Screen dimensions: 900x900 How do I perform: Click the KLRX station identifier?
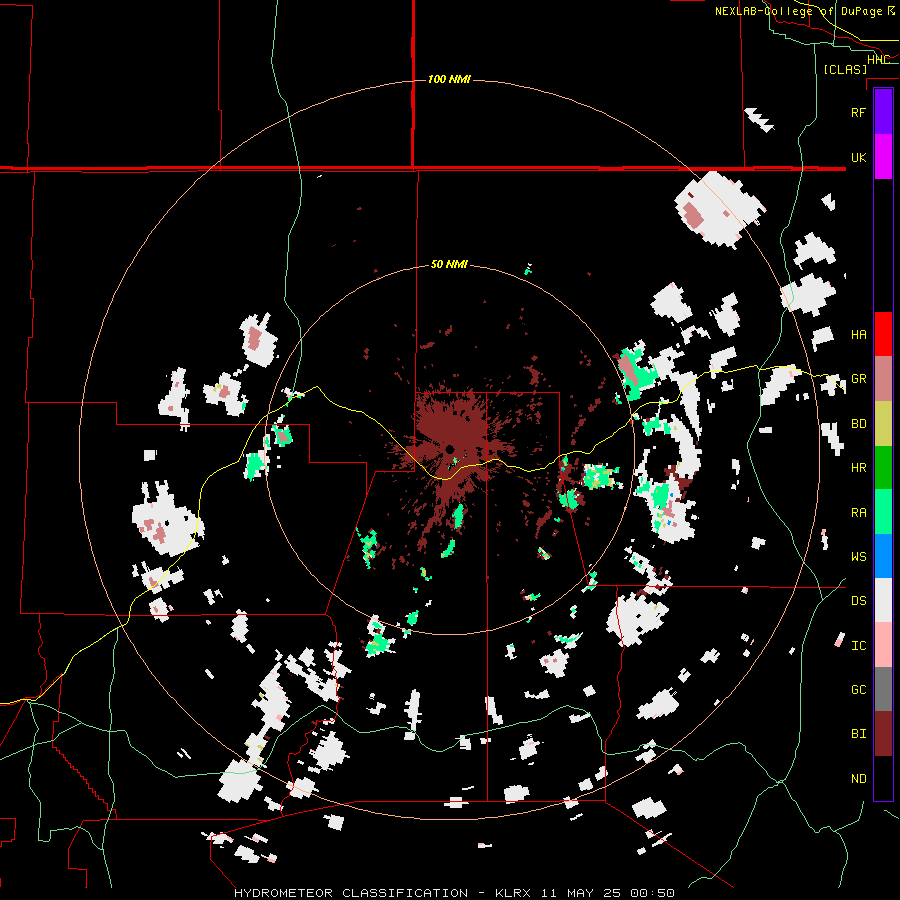(x=515, y=893)
